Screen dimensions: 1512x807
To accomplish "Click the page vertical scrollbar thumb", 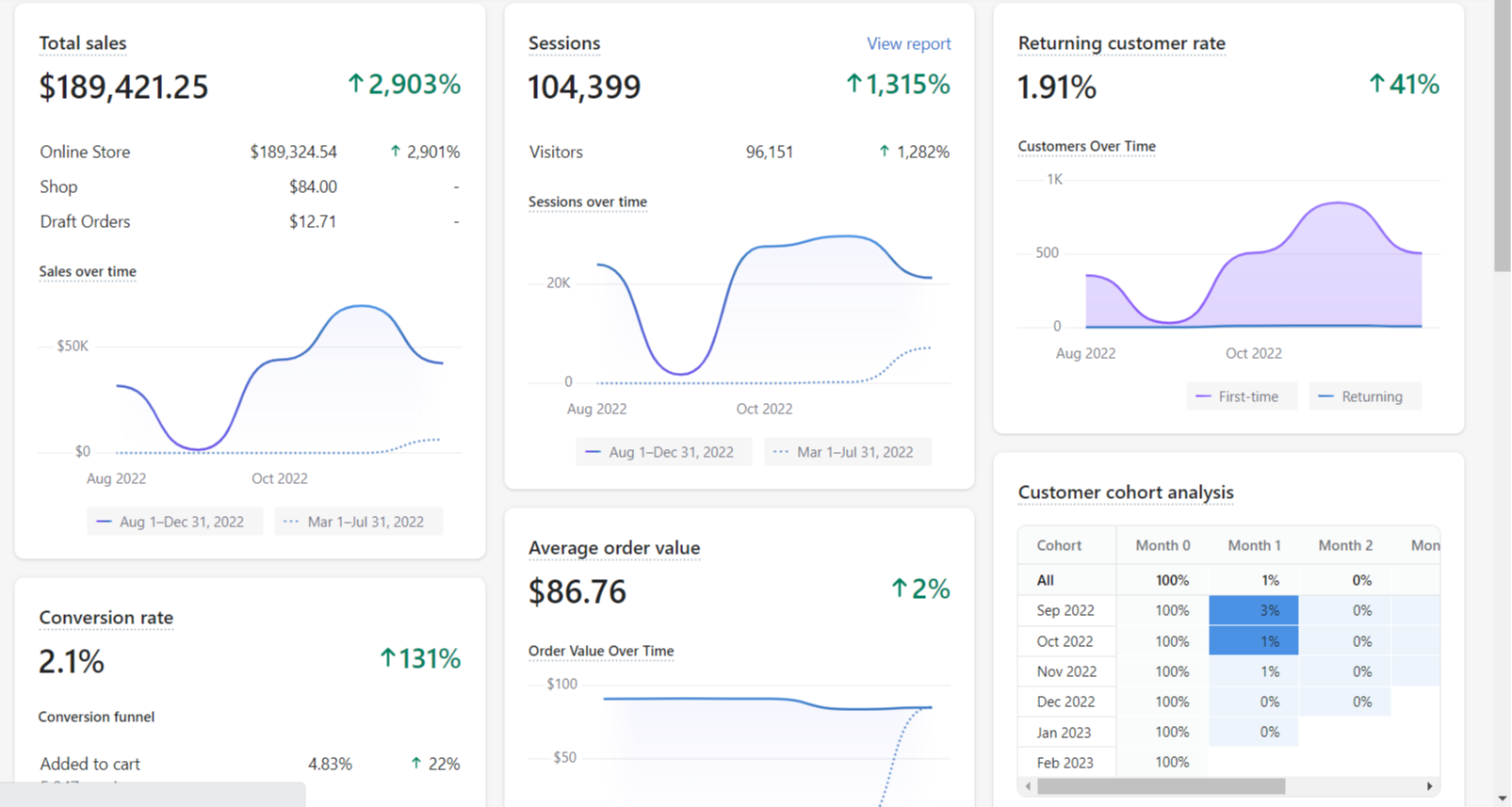I will tap(1503, 137).
